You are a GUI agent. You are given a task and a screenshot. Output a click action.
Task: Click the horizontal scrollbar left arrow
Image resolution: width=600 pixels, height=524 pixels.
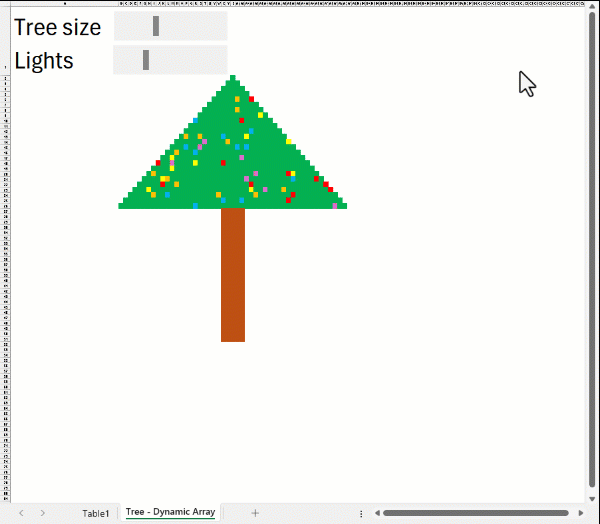376,513
